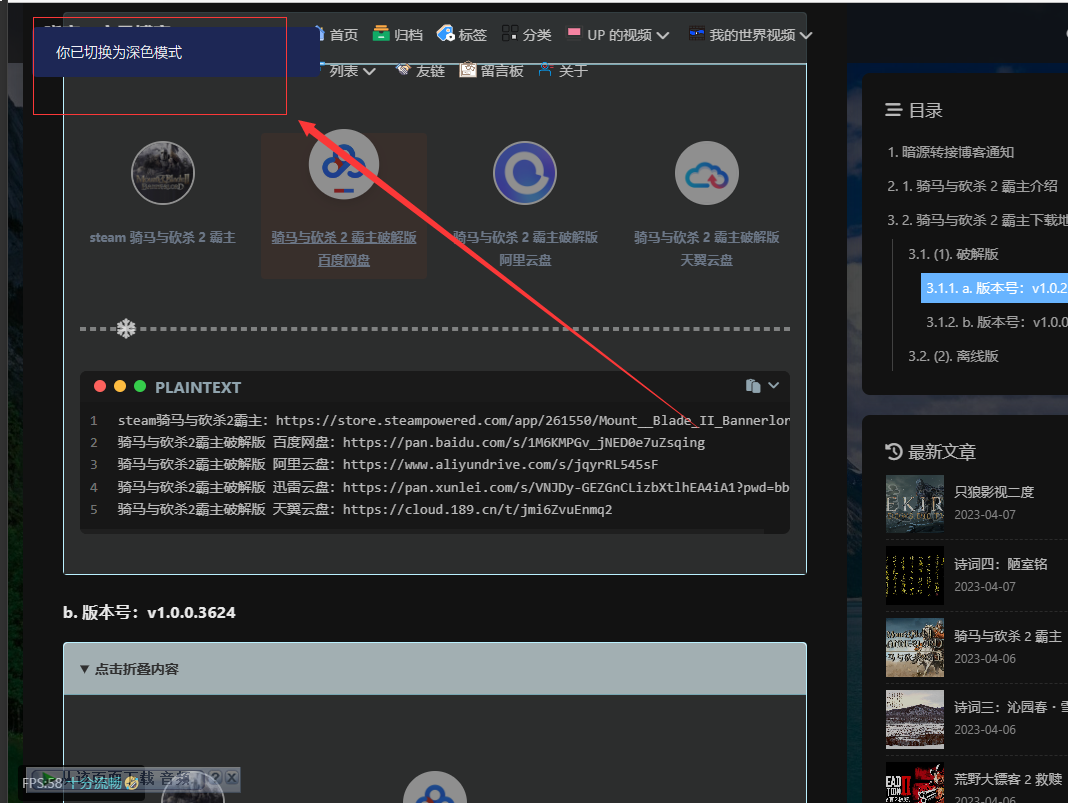This screenshot has width=1068, height=803.
Task: Click the 归档 archive nav icon
Action: pyautogui.click(x=381, y=34)
